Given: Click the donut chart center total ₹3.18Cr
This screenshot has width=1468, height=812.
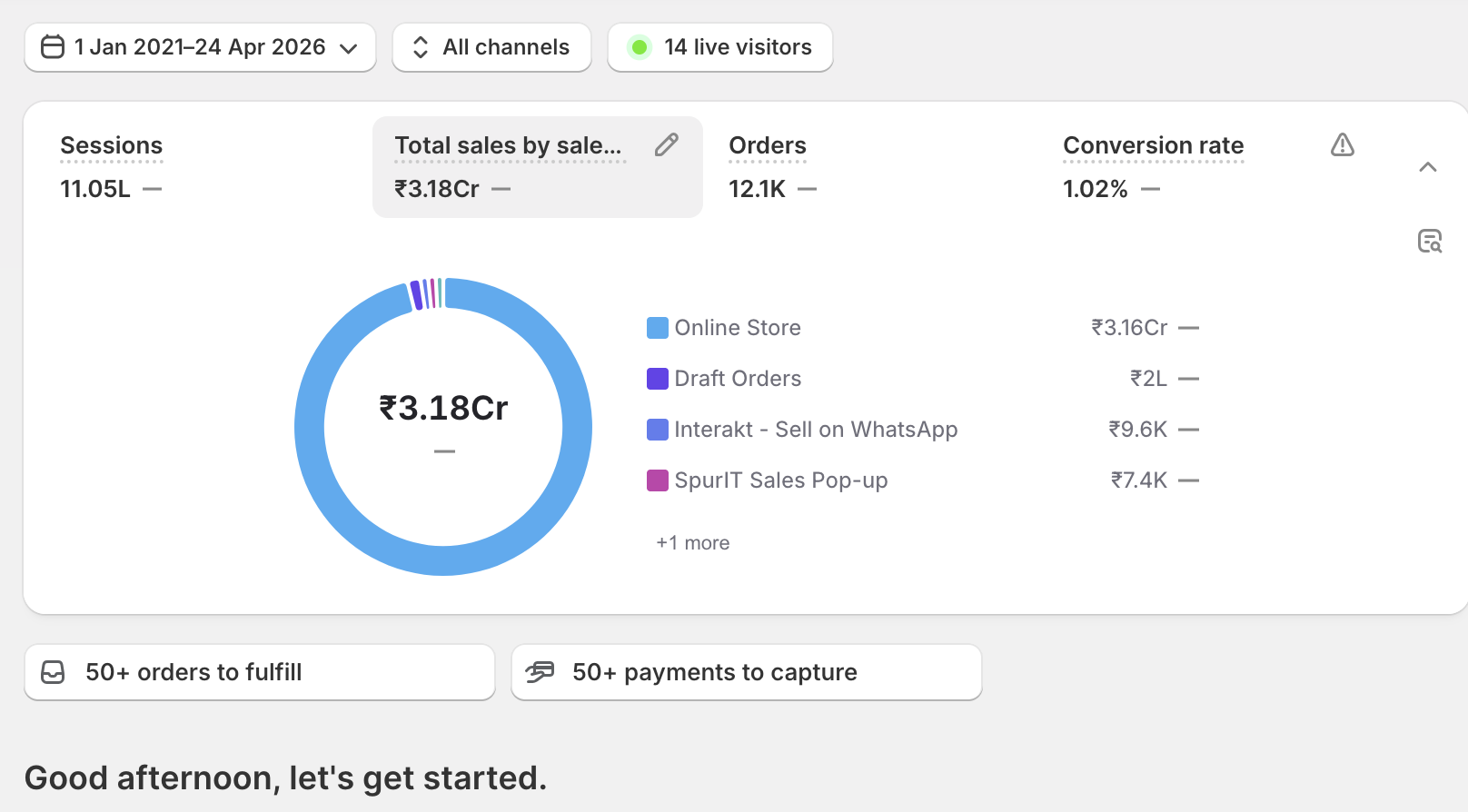Looking at the screenshot, I should (443, 409).
